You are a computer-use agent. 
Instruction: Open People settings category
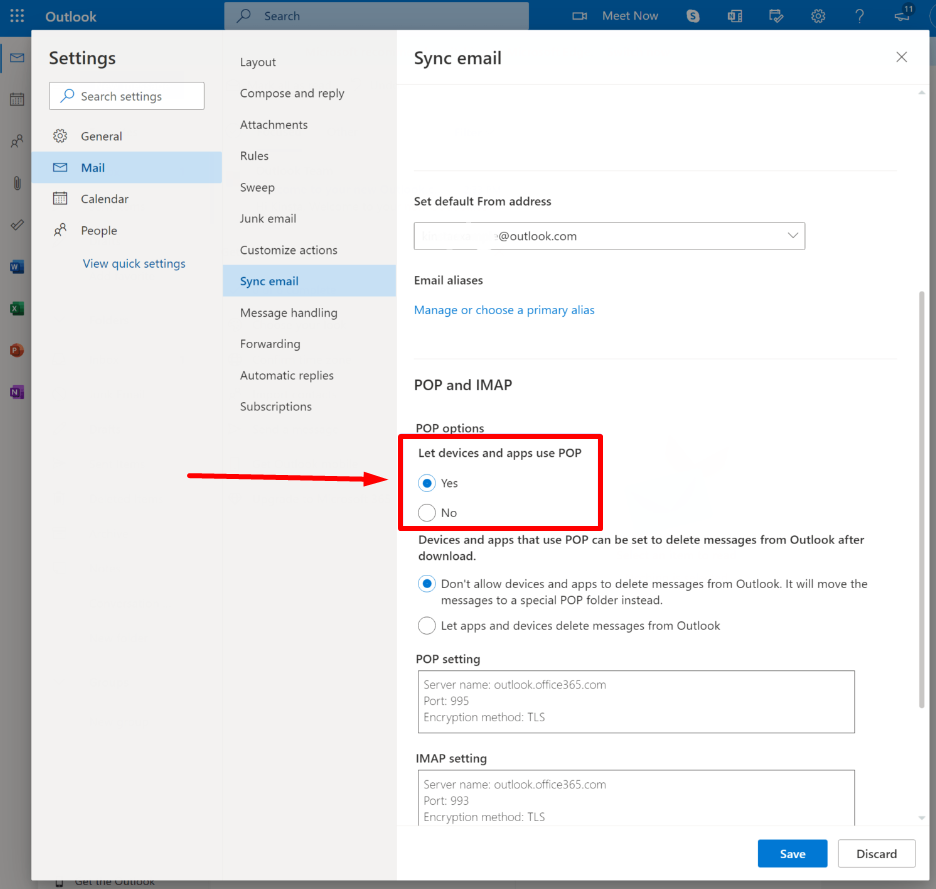point(127,230)
